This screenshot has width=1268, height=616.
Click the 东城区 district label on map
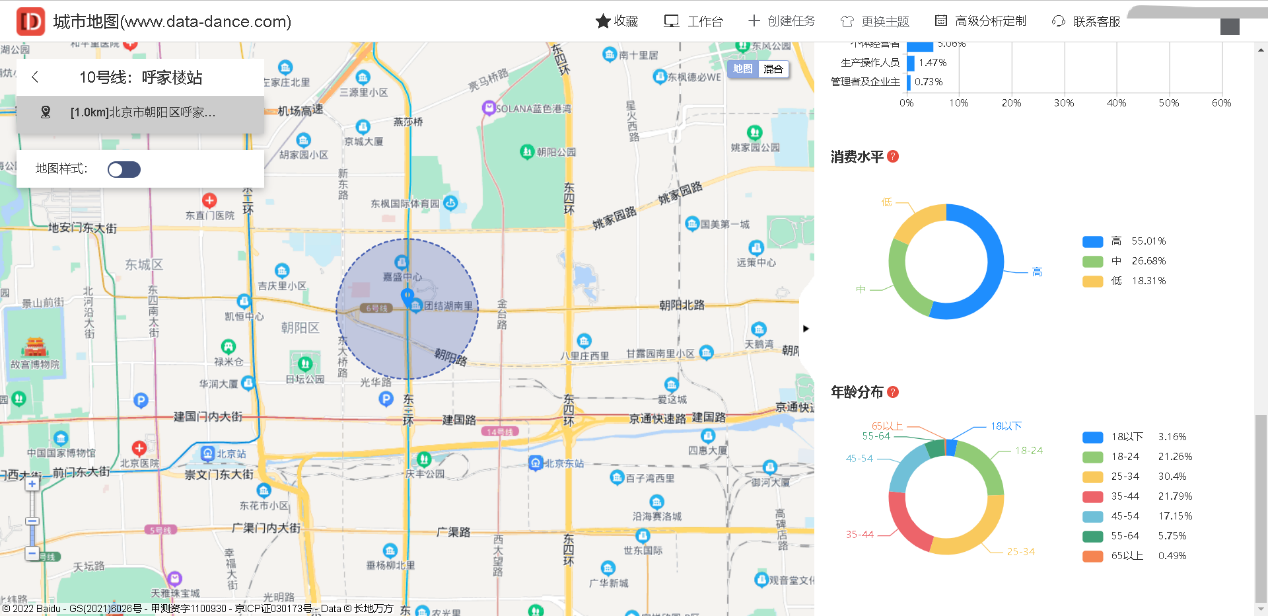(x=144, y=265)
